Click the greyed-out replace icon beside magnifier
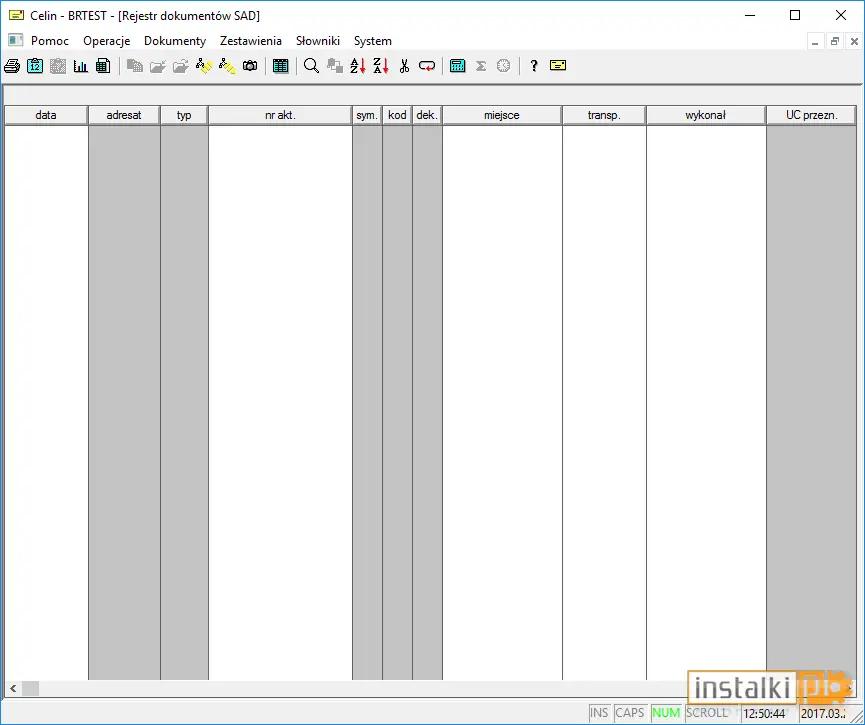The width and height of the screenshot is (865, 725). (x=334, y=66)
